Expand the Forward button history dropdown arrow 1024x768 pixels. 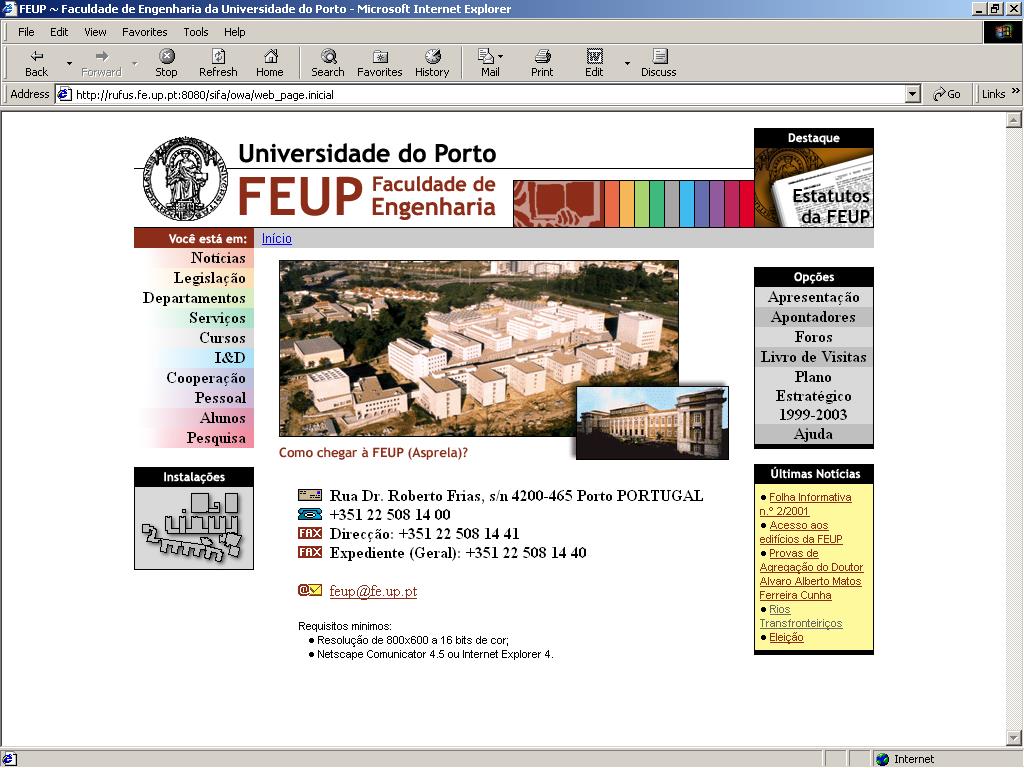click(x=135, y=63)
